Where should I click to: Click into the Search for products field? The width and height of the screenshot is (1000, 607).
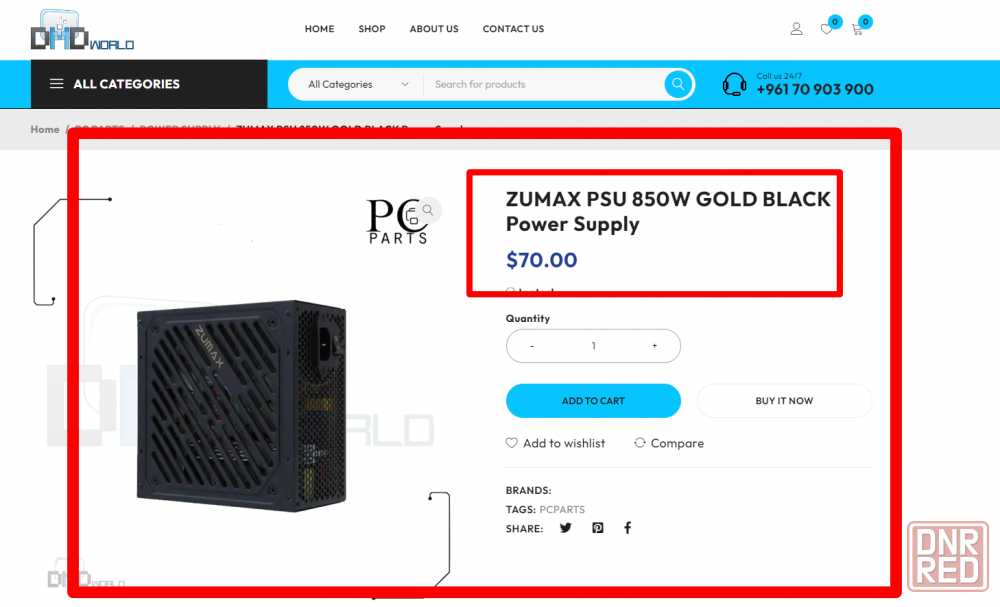click(545, 84)
